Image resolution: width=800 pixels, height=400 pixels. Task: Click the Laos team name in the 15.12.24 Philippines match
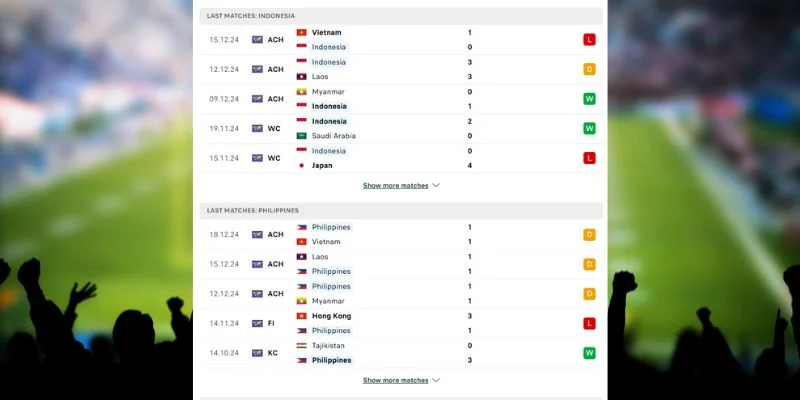click(321, 257)
